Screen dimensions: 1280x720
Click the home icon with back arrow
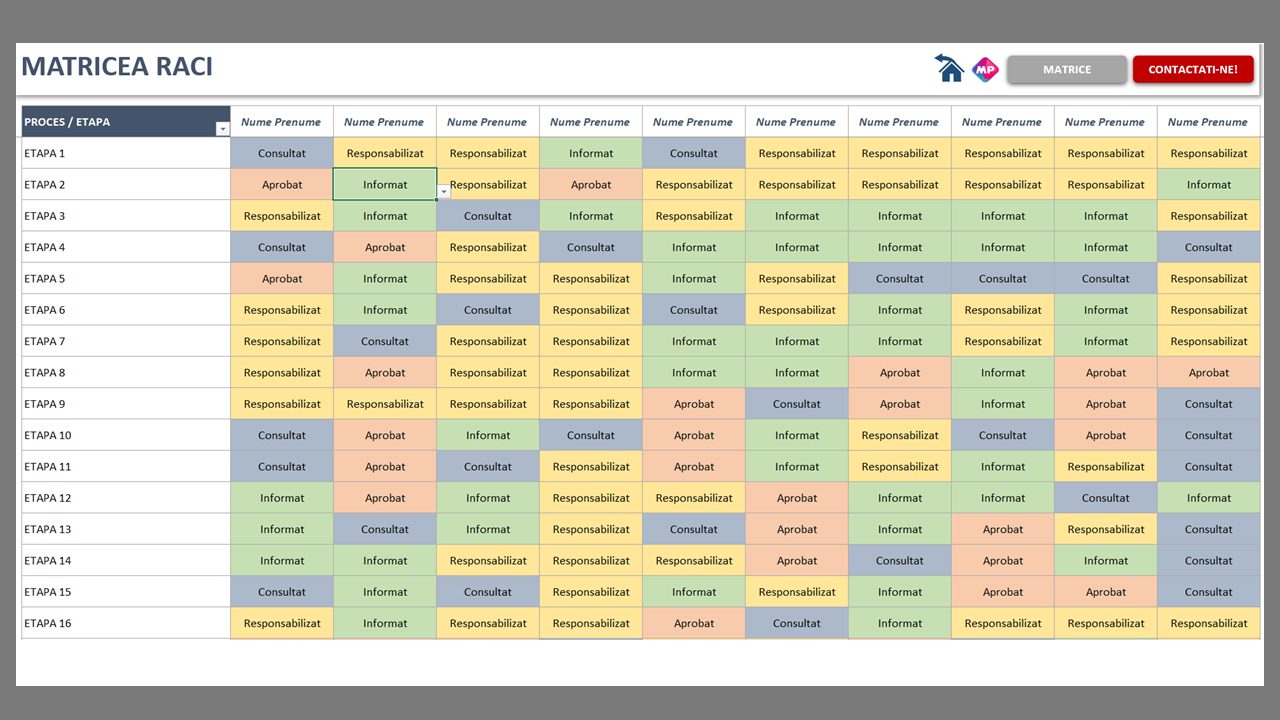(949, 68)
